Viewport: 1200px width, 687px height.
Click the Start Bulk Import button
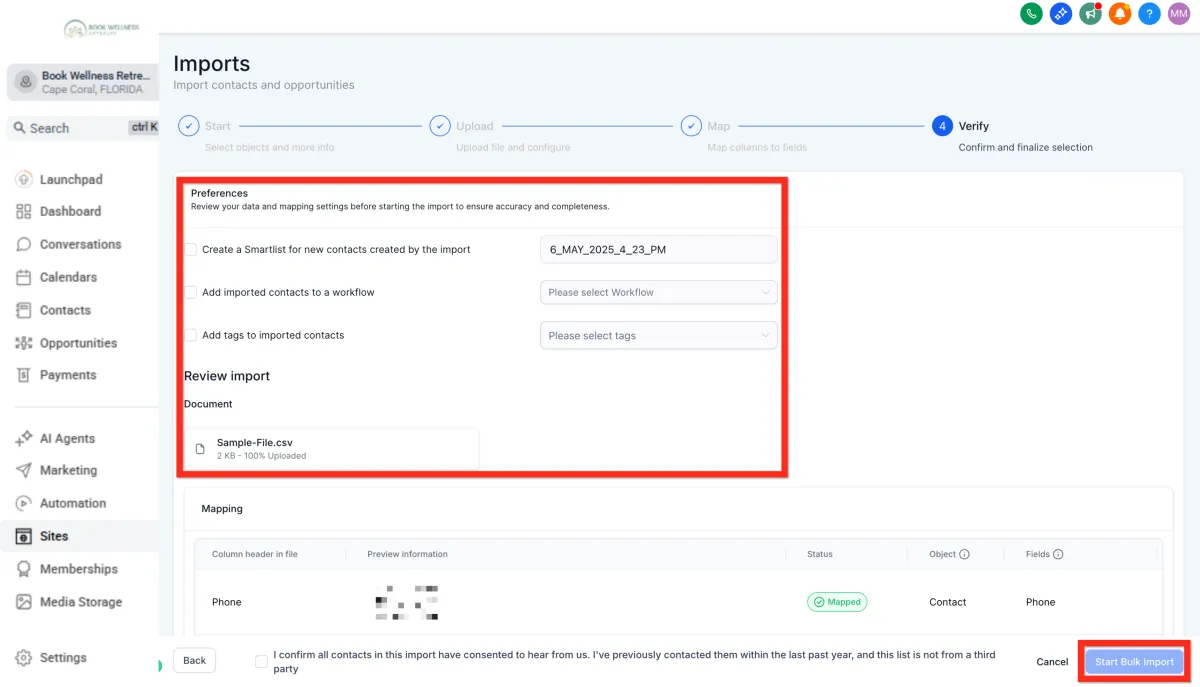click(1134, 662)
